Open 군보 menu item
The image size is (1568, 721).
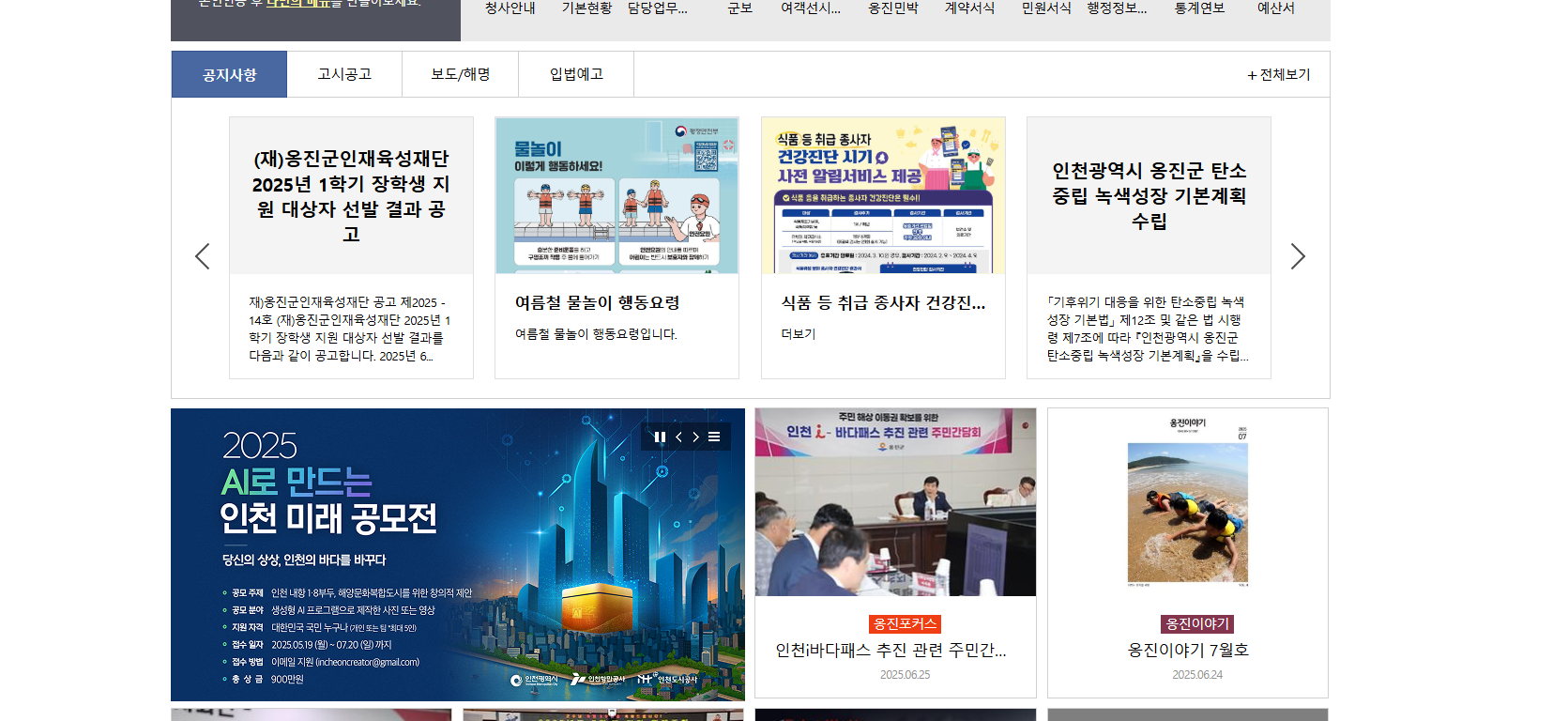click(x=739, y=8)
